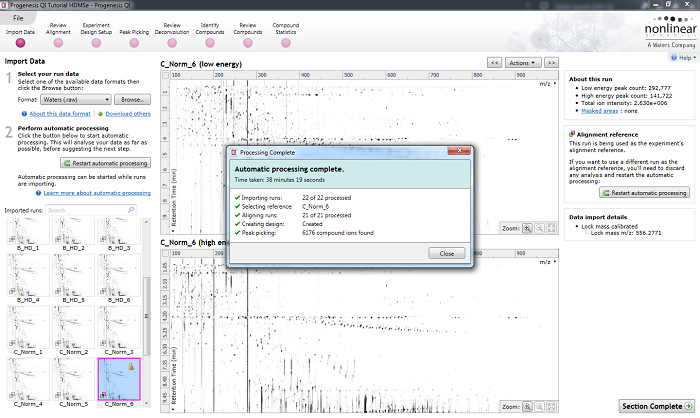Click Restart automatic processing in left panel

105,163
